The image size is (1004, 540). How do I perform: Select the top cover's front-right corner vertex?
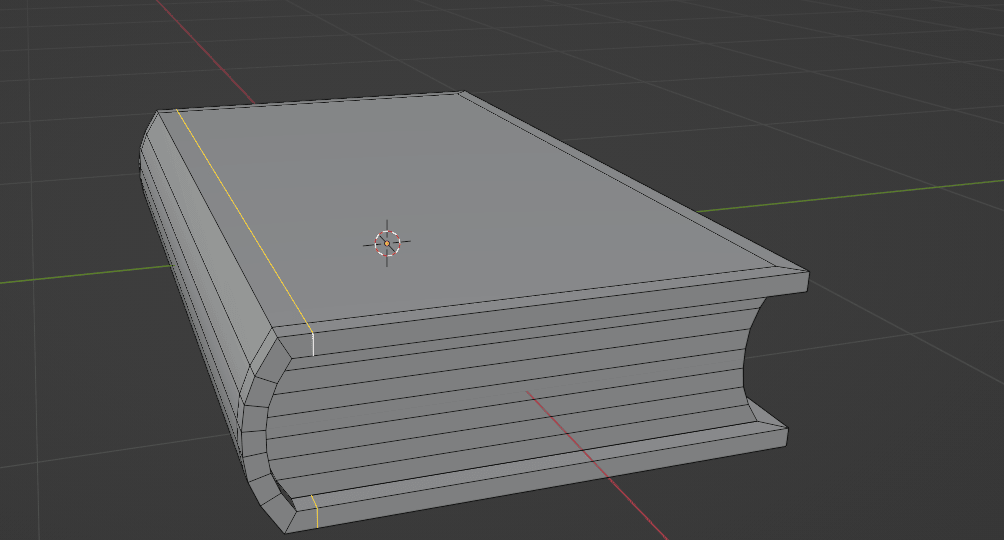pos(808,271)
